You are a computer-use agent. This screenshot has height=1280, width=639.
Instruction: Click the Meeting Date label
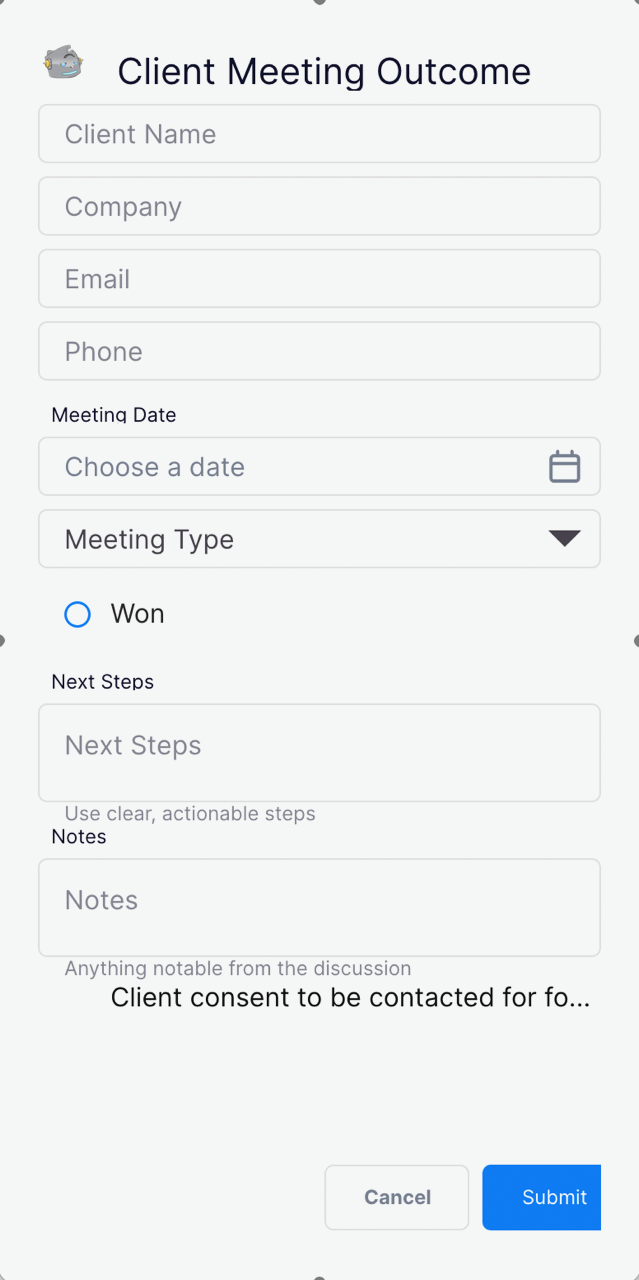(114, 415)
